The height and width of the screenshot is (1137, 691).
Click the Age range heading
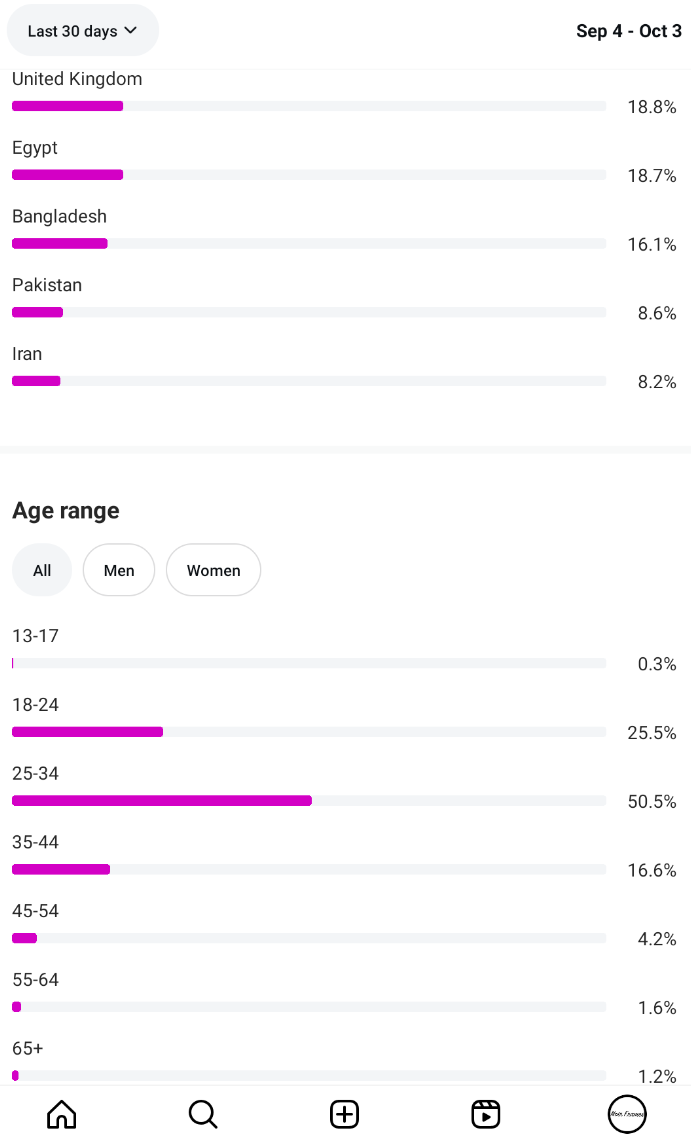click(x=66, y=511)
